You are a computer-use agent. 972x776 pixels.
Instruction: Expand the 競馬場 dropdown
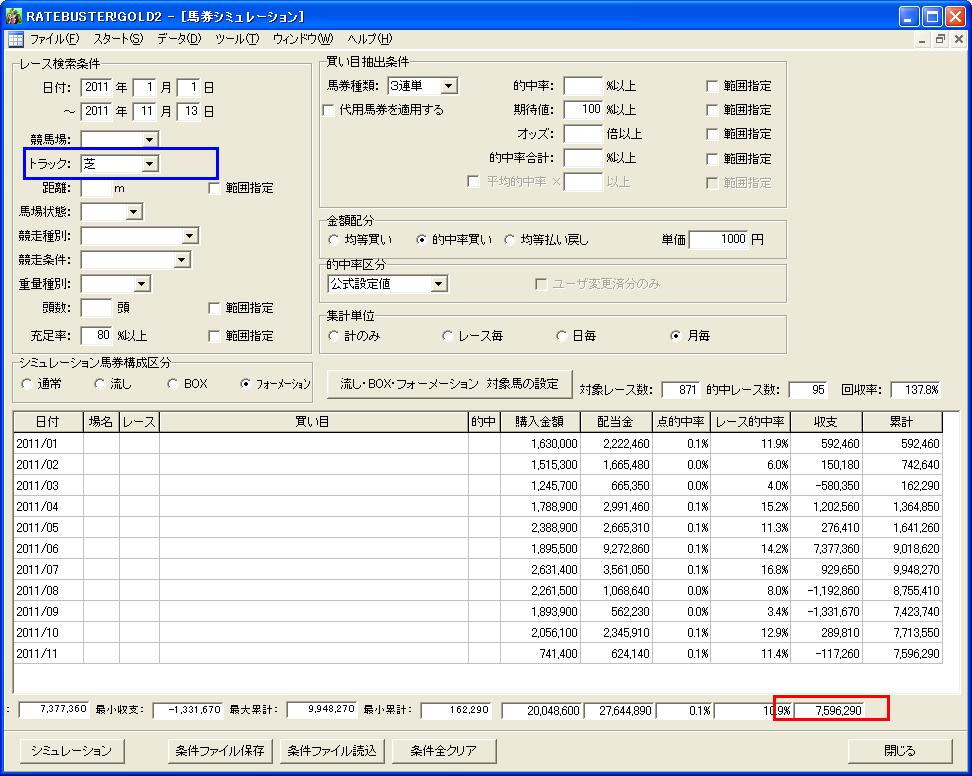[149, 139]
